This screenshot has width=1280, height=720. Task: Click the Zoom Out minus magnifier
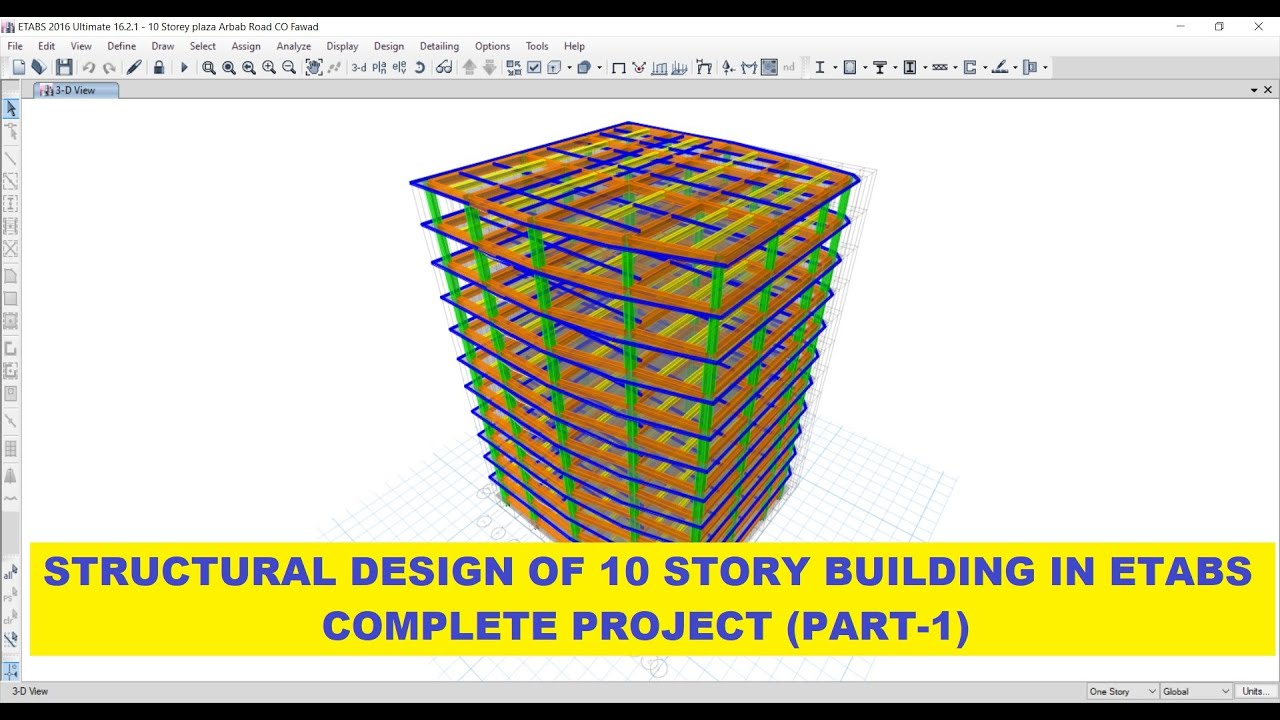[289, 67]
